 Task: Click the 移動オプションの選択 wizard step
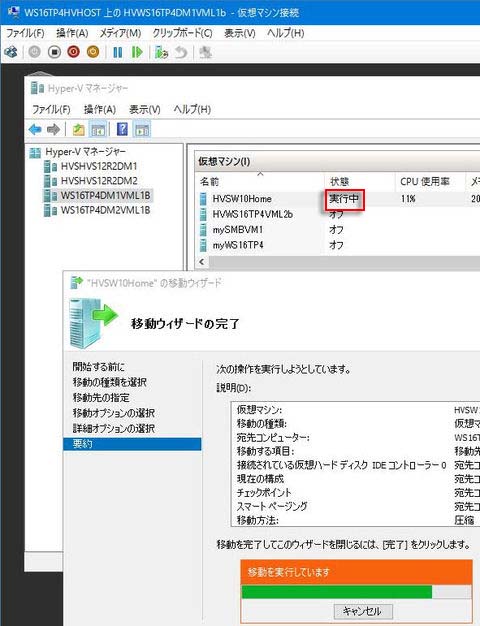[x=113, y=413]
